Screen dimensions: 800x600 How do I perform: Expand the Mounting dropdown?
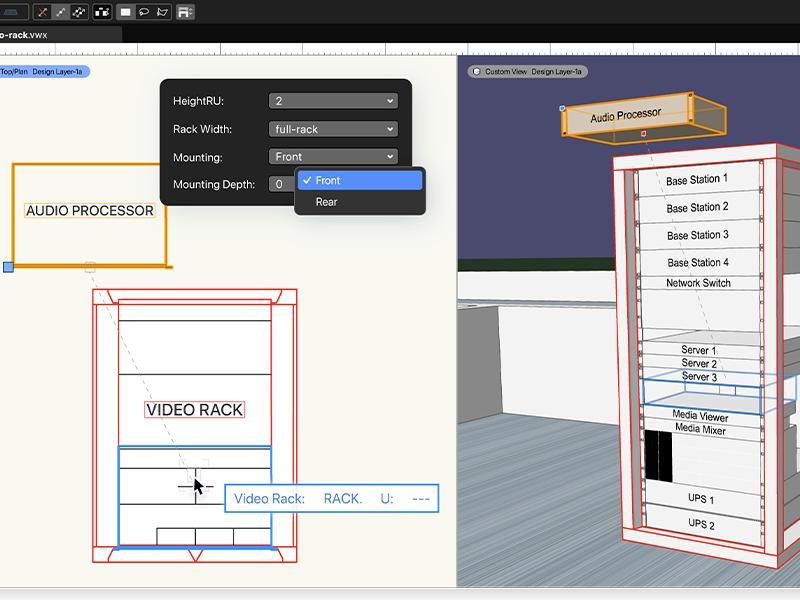click(333, 157)
